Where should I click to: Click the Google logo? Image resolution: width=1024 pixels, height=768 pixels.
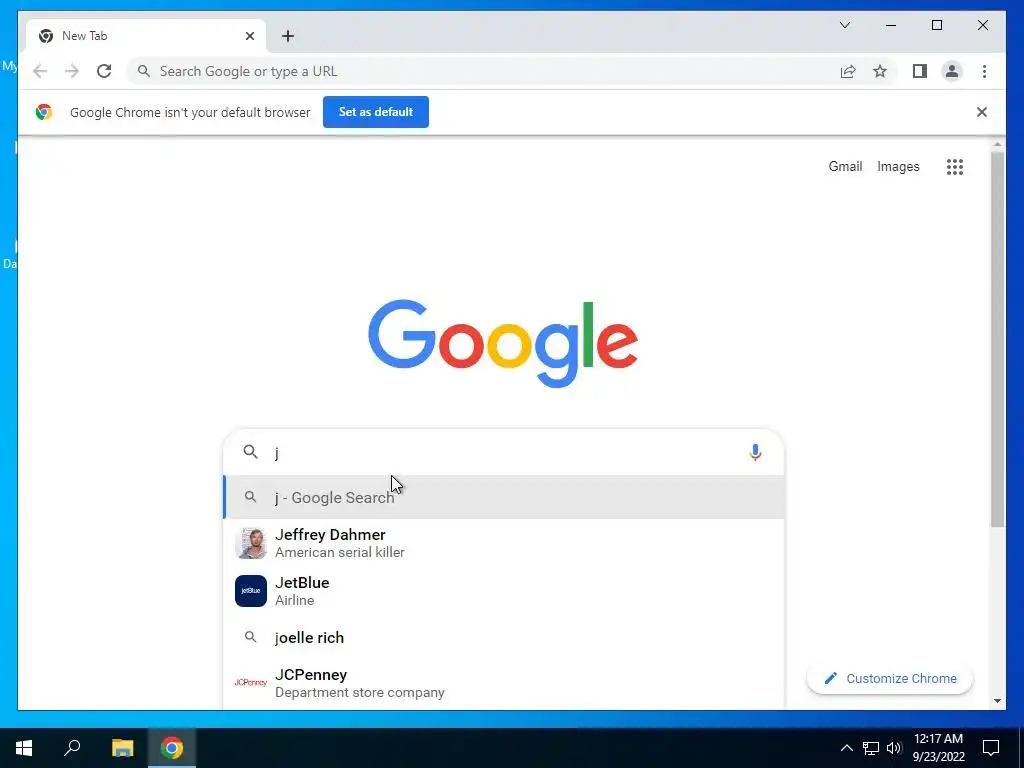click(503, 343)
